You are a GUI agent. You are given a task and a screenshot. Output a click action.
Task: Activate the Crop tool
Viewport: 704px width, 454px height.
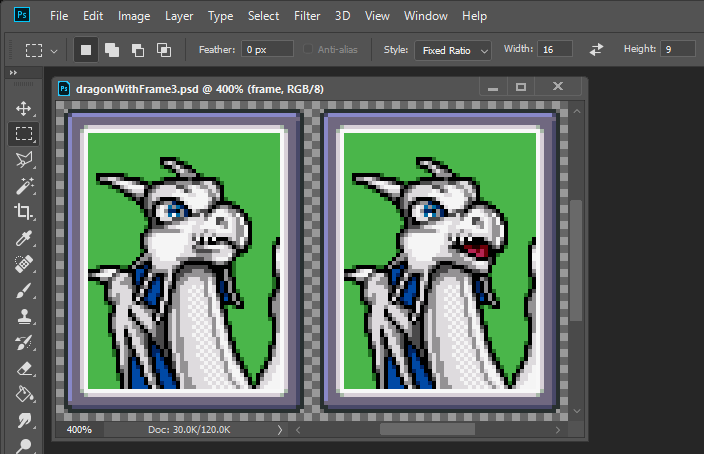coord(24,212)
